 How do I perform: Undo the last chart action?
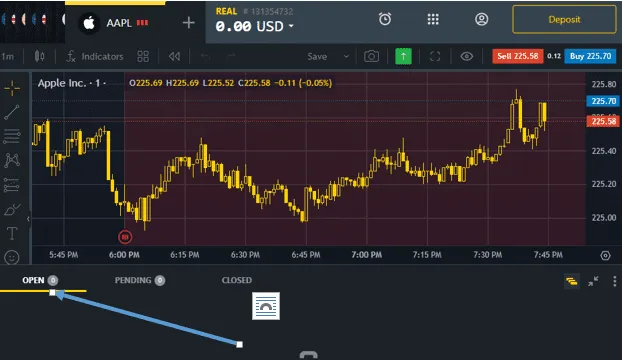pyautogui.click(x=205, y=56)
